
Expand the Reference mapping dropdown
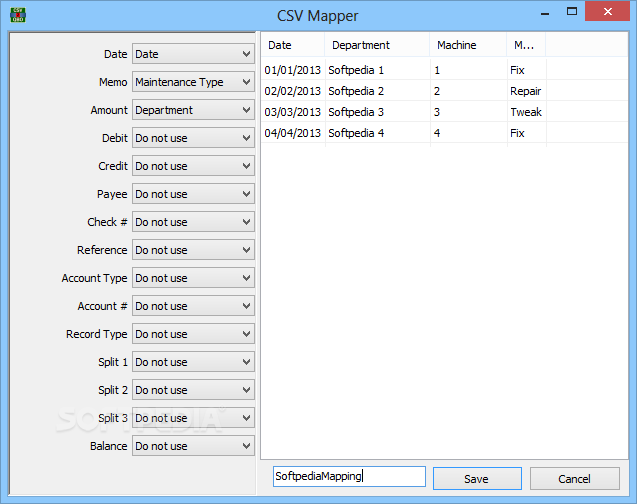click(193, 250)
